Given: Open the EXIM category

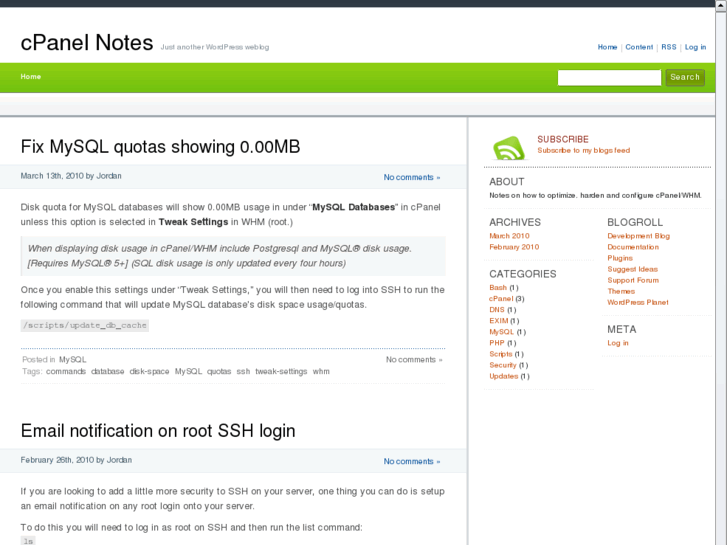Looking at the screenshot, I should 498,321.
